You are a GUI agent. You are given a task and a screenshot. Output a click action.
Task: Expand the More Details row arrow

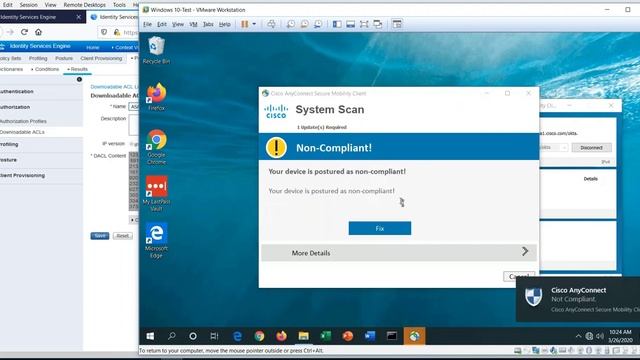(x=525, y=251)
